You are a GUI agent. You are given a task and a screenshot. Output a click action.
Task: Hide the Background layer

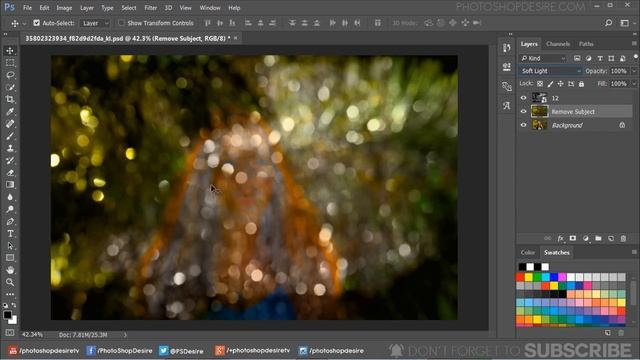524,125
